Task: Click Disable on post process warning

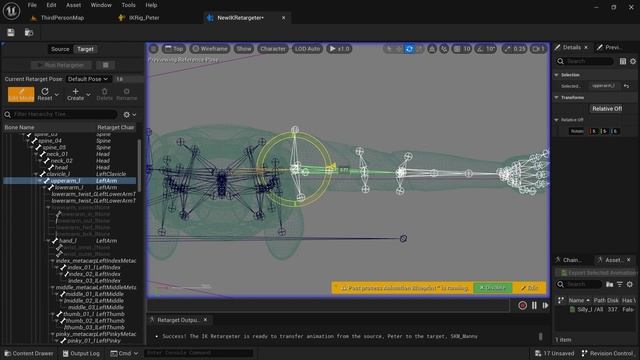Action: coord(493,288)
